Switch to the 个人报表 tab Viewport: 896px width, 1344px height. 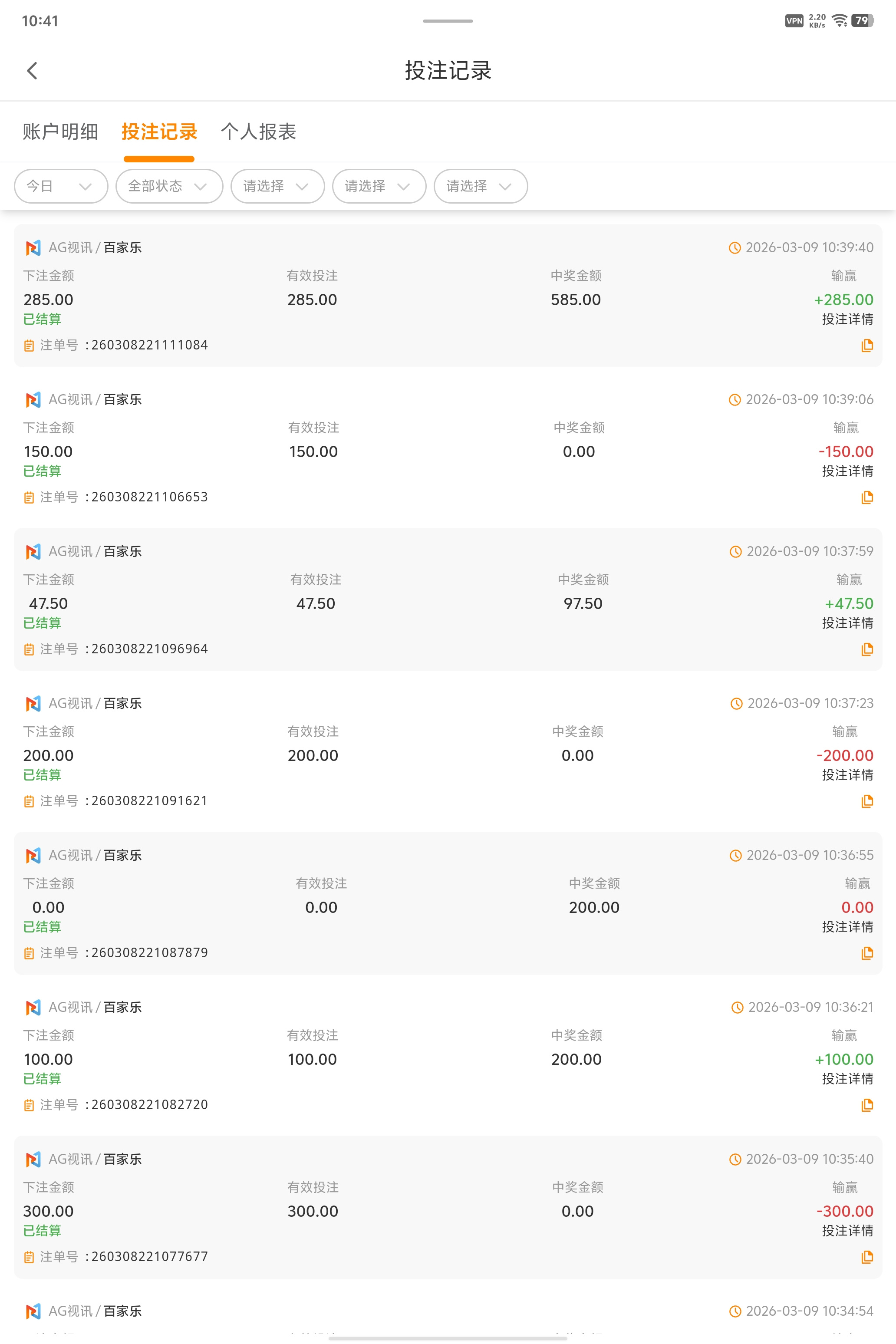[258, 132]
